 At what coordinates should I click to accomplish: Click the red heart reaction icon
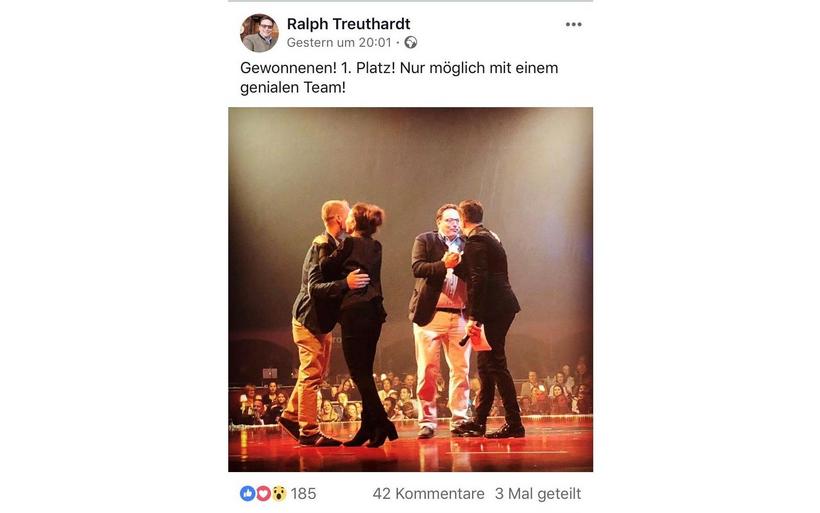(x=263, y=493)
